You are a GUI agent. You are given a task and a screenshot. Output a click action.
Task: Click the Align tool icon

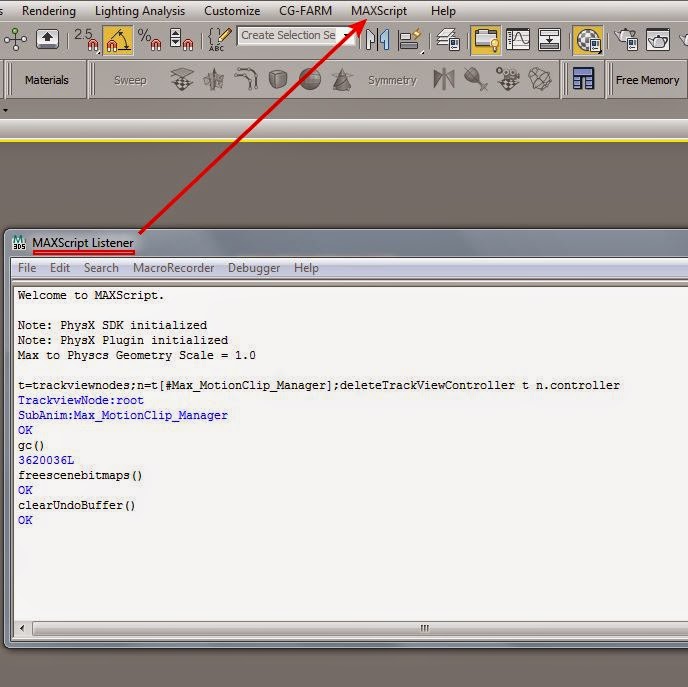coord(410,39)
